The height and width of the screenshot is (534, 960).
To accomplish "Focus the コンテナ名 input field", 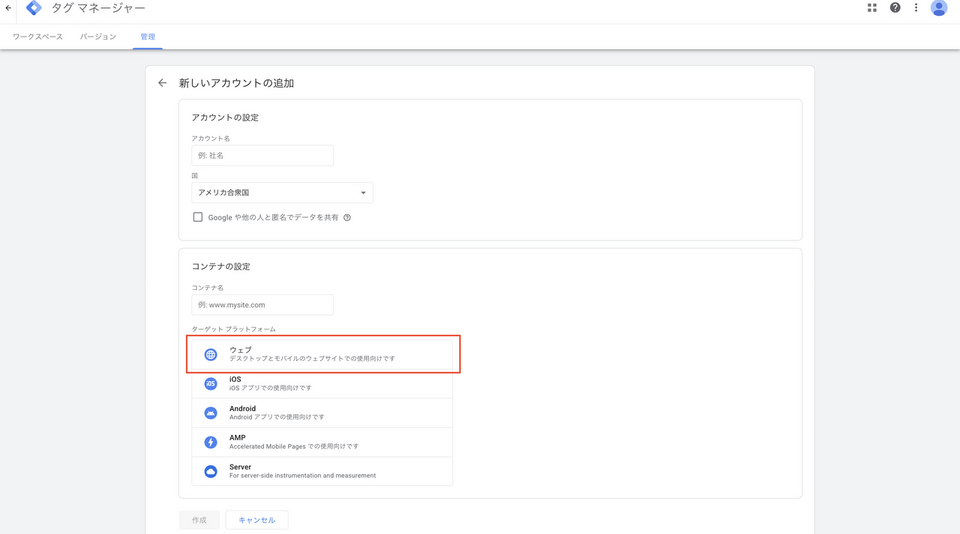I will 262,305.
